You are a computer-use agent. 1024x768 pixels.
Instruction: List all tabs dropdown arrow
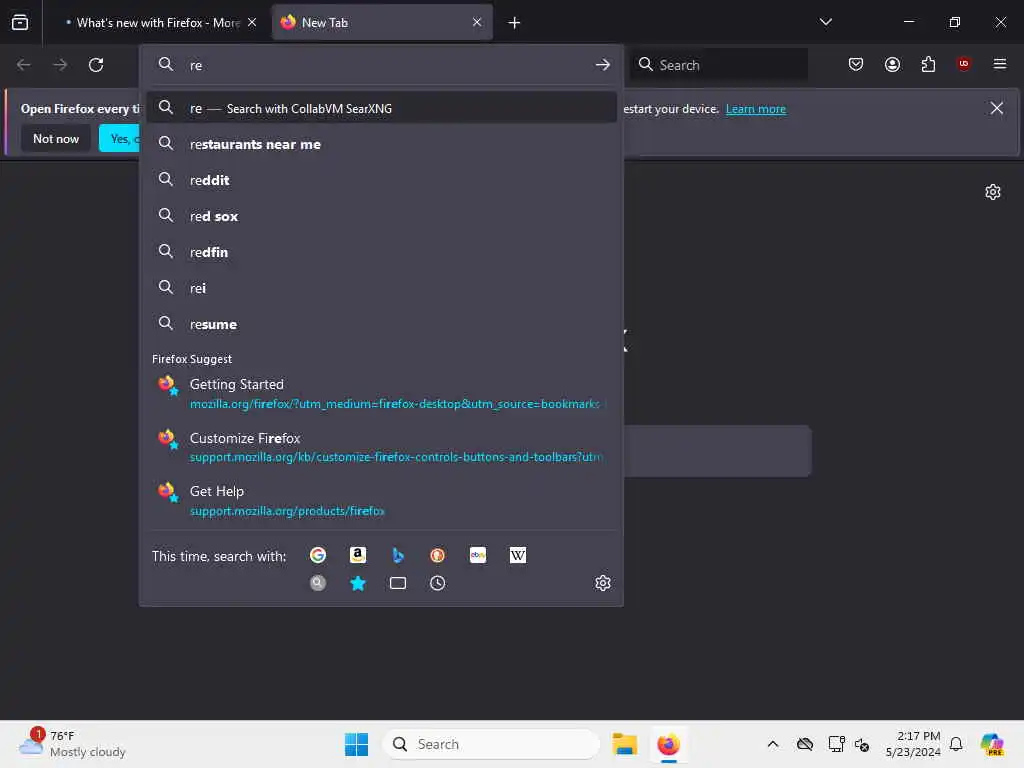(x=825, y=22)
